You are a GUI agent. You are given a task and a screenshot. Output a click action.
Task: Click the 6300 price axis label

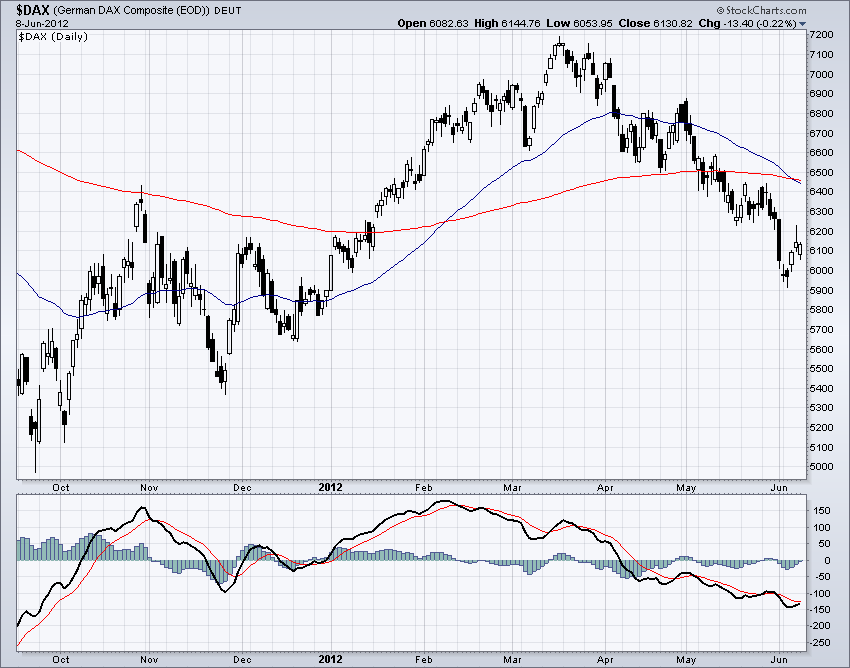click(821, 211)
